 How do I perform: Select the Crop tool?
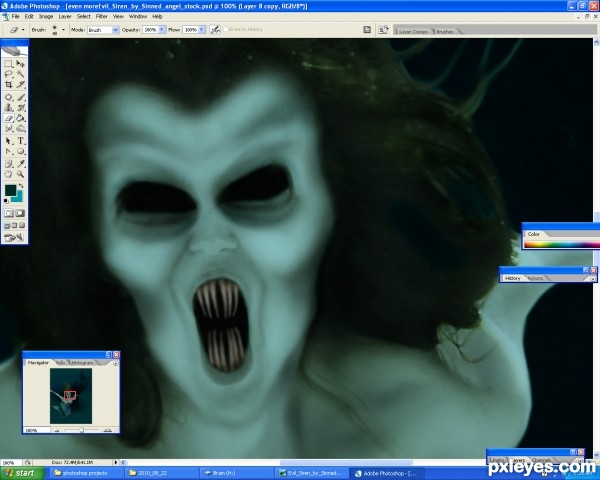click(8, 84)
